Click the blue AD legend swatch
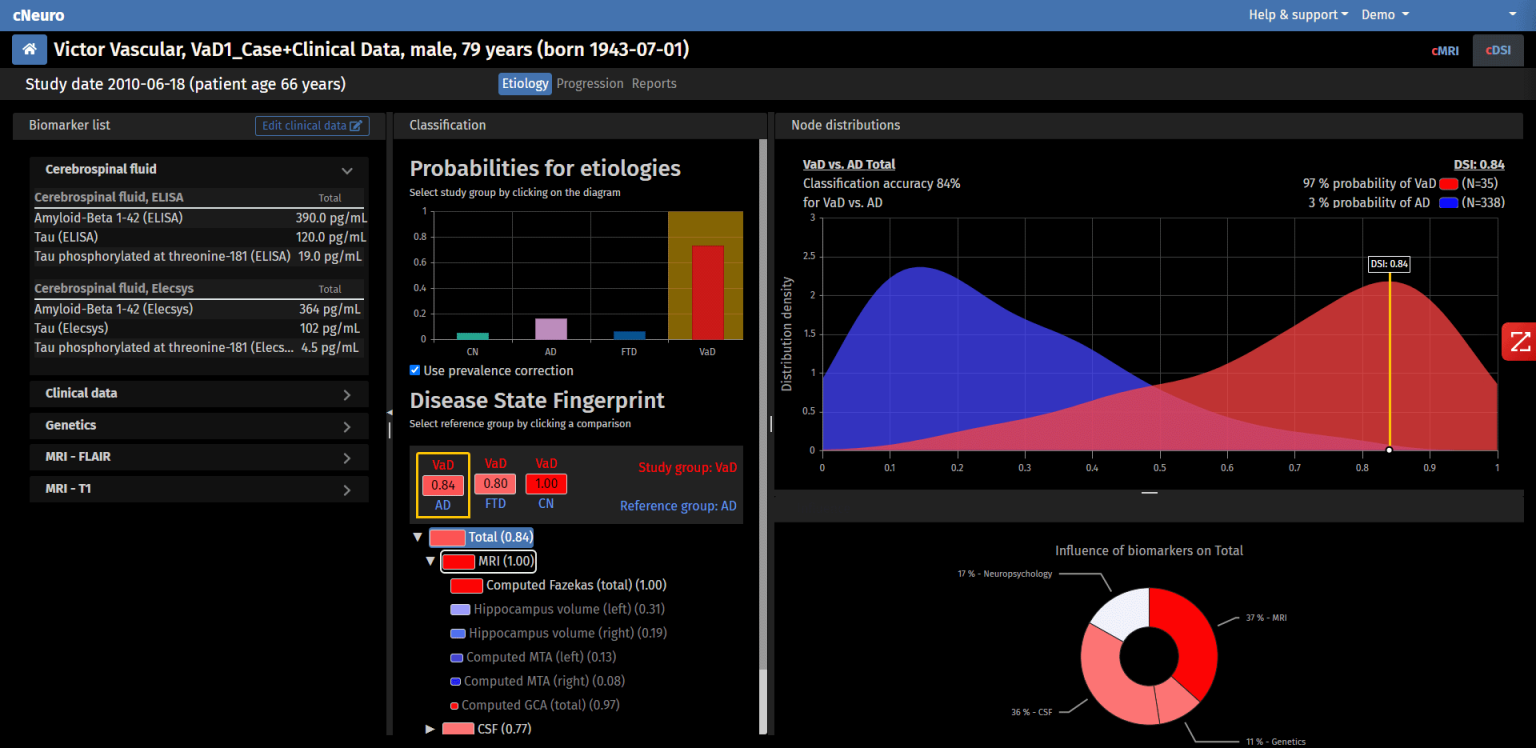Image resolution: width=1536 pixels, height=748 pixels. [1448, 203]
